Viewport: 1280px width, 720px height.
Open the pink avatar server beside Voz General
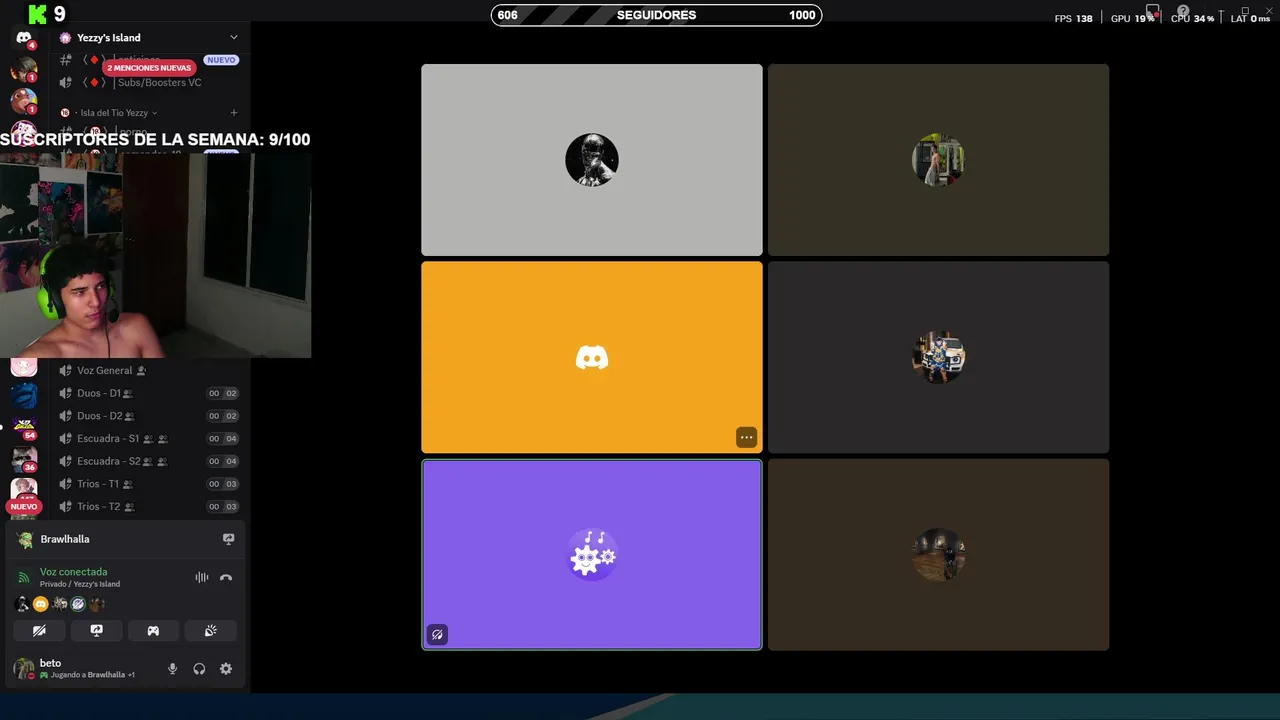pos(24,367)
